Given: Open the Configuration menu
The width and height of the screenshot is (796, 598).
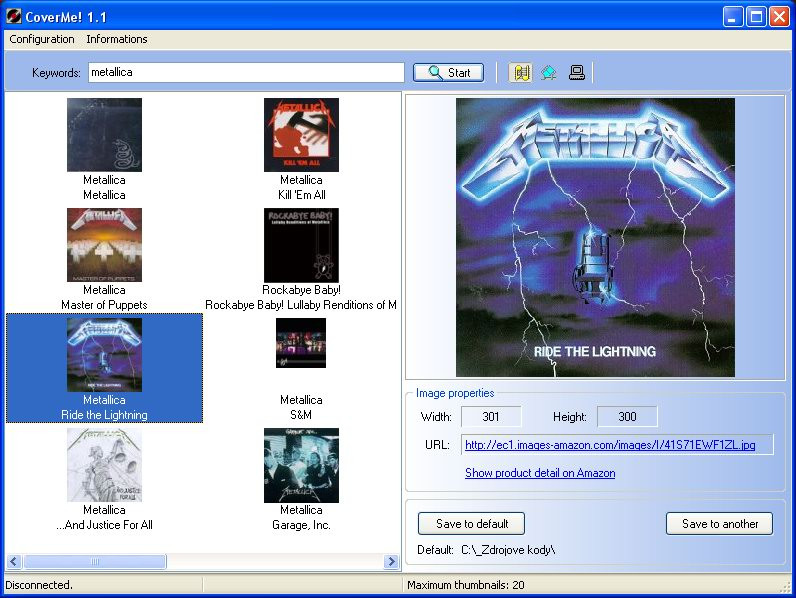Looking at the screenshot, I should pos(42,39).
